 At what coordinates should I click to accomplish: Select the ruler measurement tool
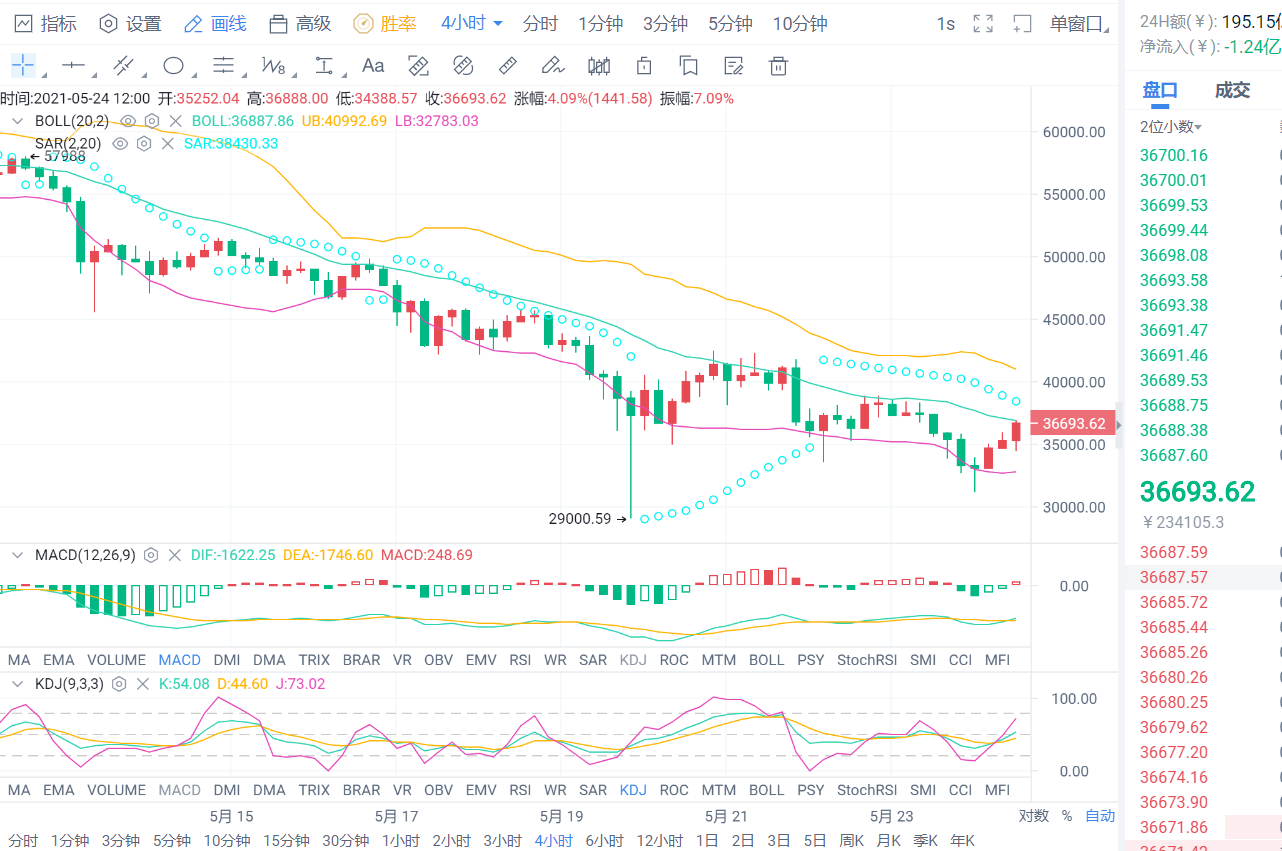(x=507, y=65)
